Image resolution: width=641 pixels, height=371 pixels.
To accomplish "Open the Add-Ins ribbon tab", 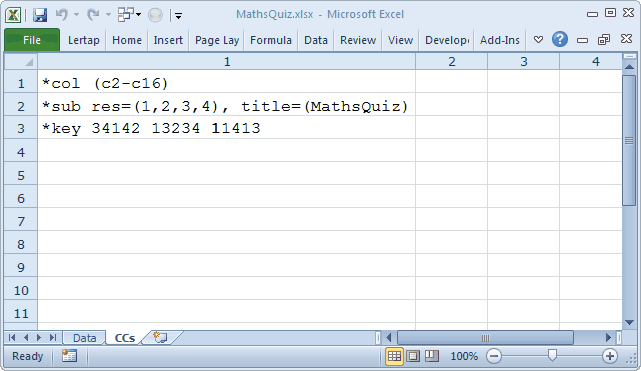I will (x=500, y=40).
